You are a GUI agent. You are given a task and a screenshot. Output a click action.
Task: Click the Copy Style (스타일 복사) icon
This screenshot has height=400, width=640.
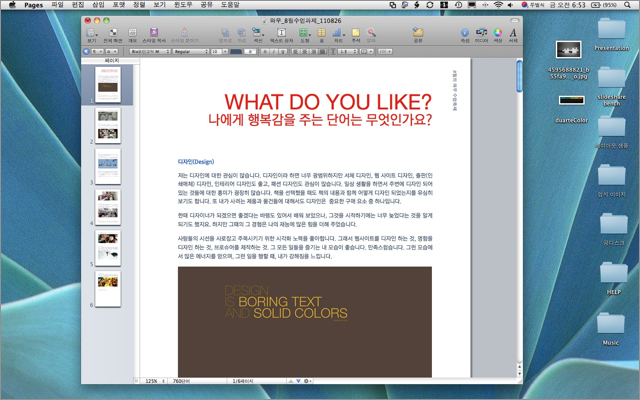pyautogui.click(x=154, y=35)
